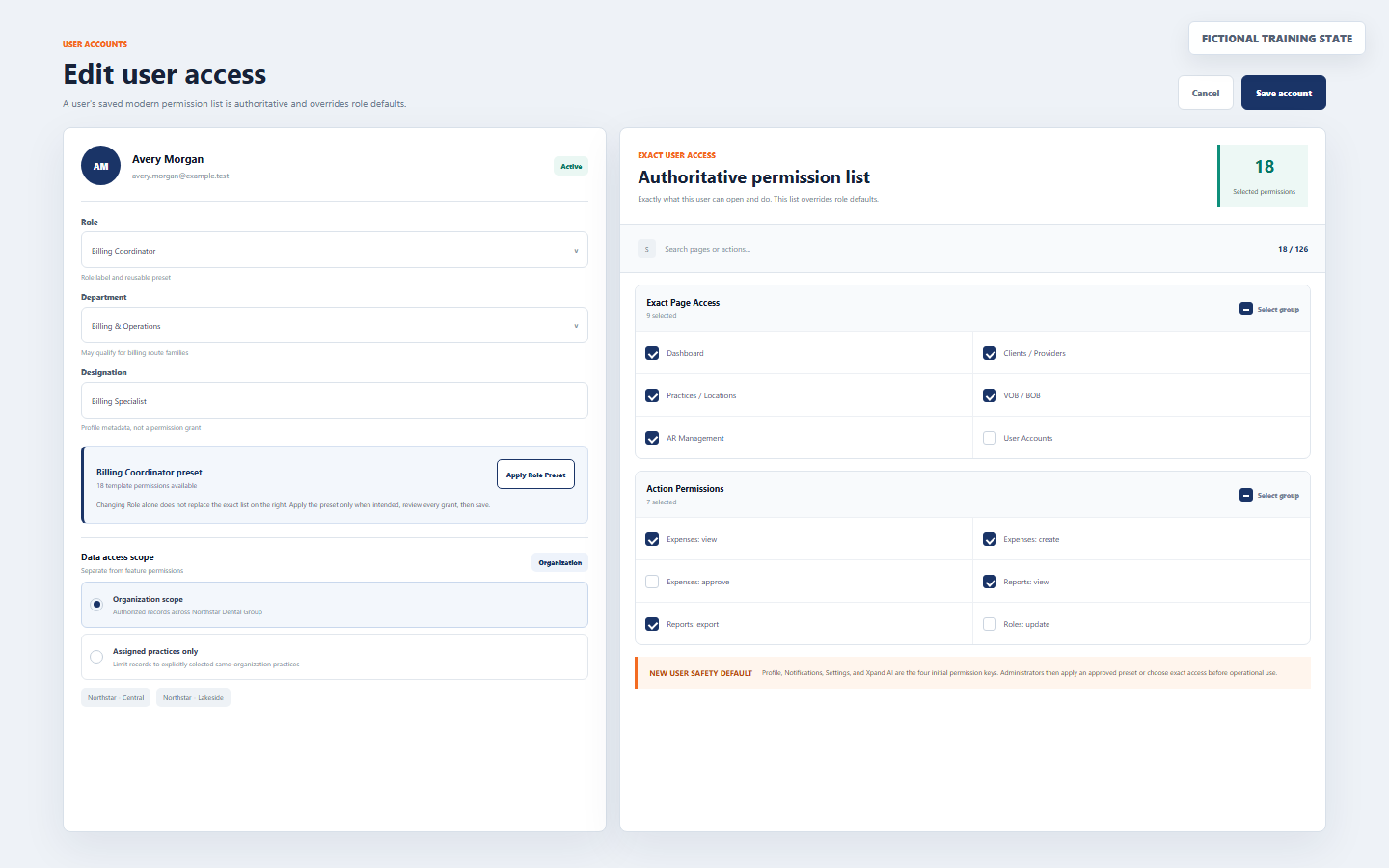The image size is (1389, 868).
Task: Click the search icon in permissions search
Action: (646, 249)
